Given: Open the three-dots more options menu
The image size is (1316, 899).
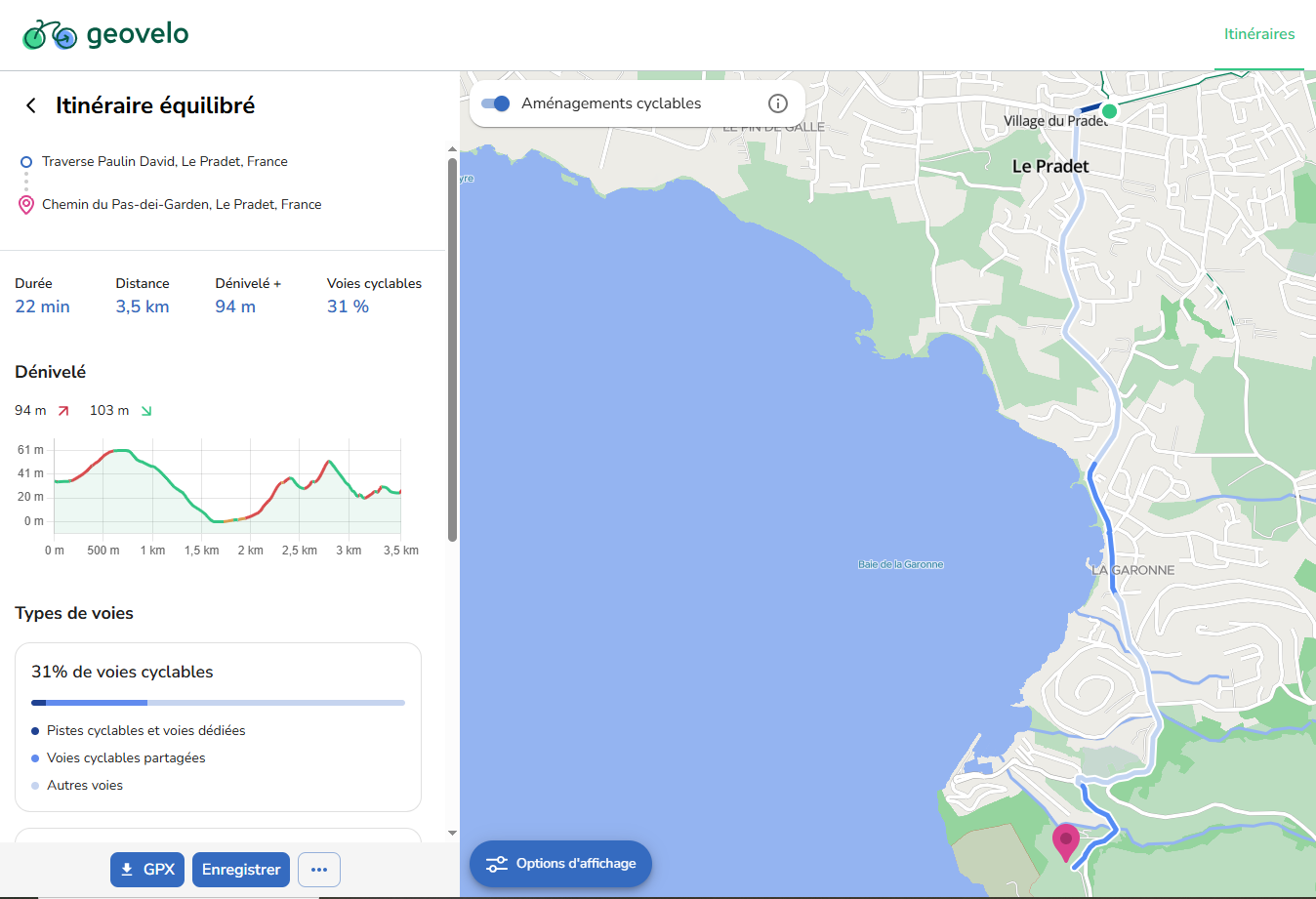Looking at the screenshot, I should (x=319, y=870).
